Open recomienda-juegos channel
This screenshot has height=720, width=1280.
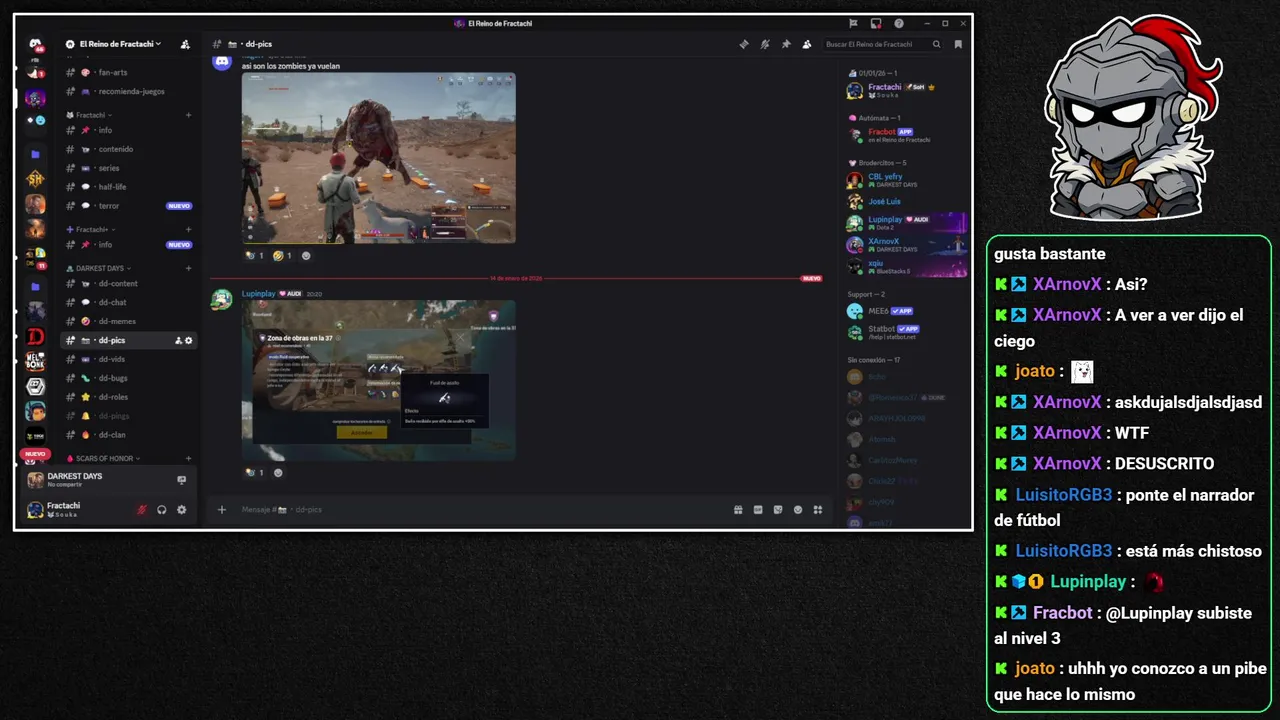[x=128, y=91]
